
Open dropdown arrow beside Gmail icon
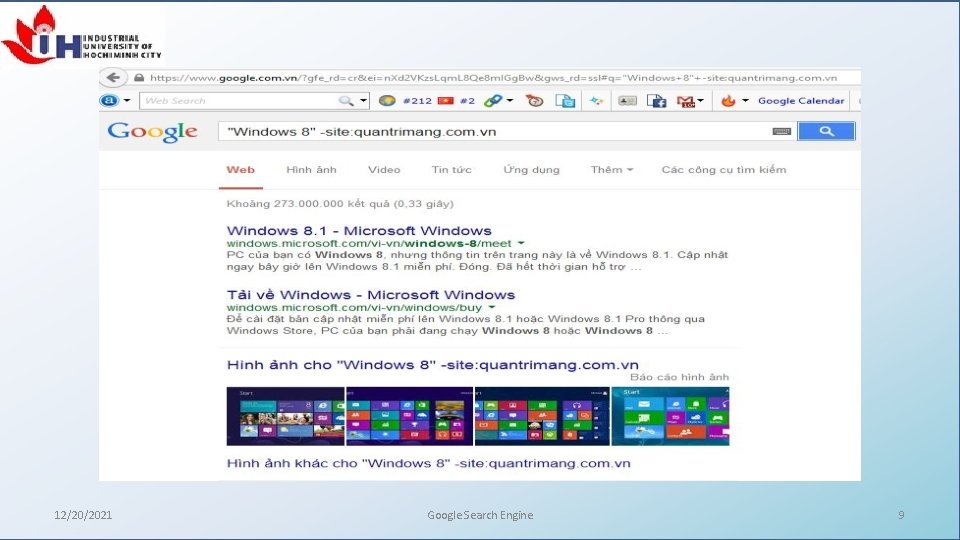(700, 100)
